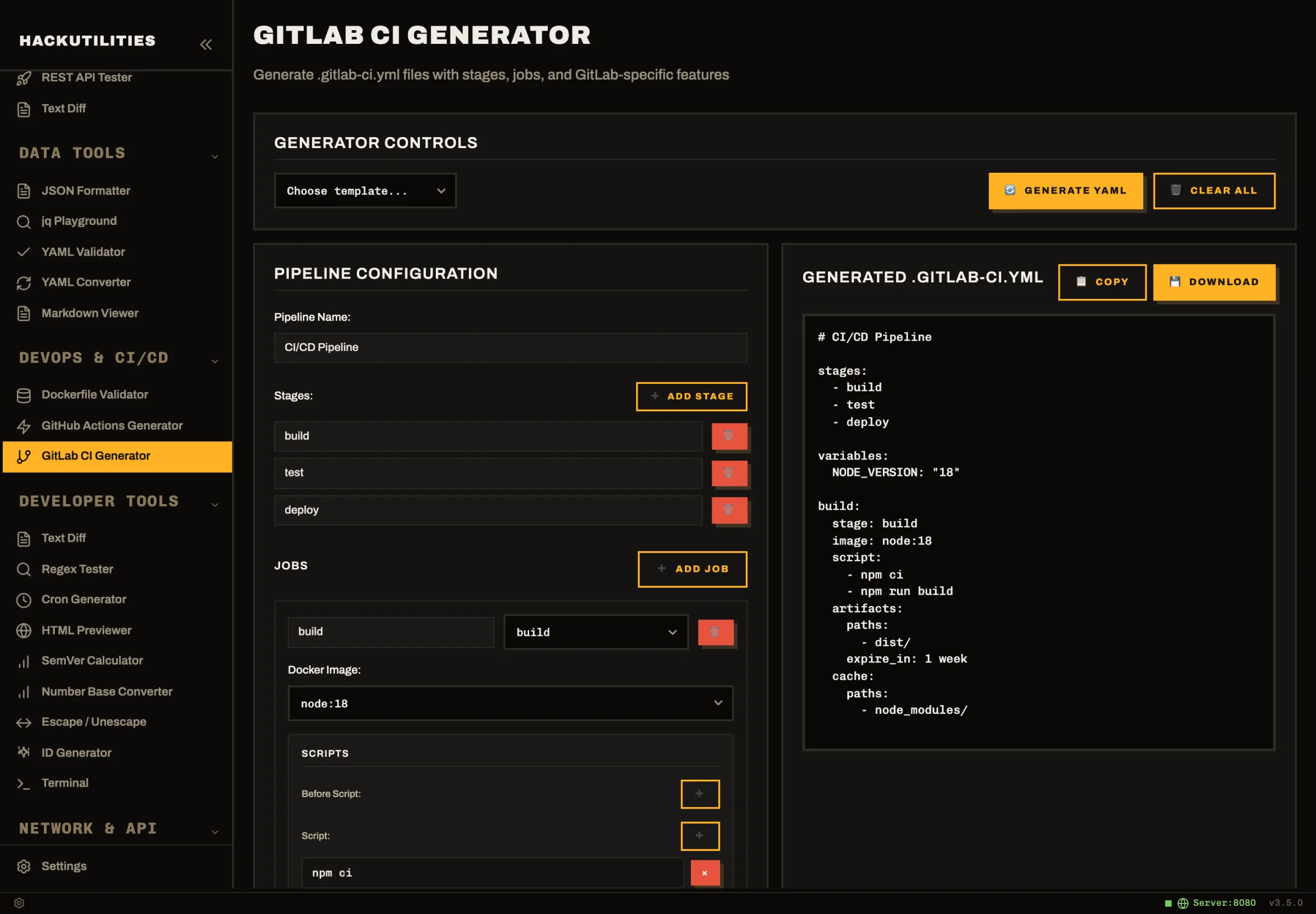Image resolution: width=1316 pixels, height=914 pixels.
Task: Click the GitLab CI Generator branch icon
Action: (24, 456)
